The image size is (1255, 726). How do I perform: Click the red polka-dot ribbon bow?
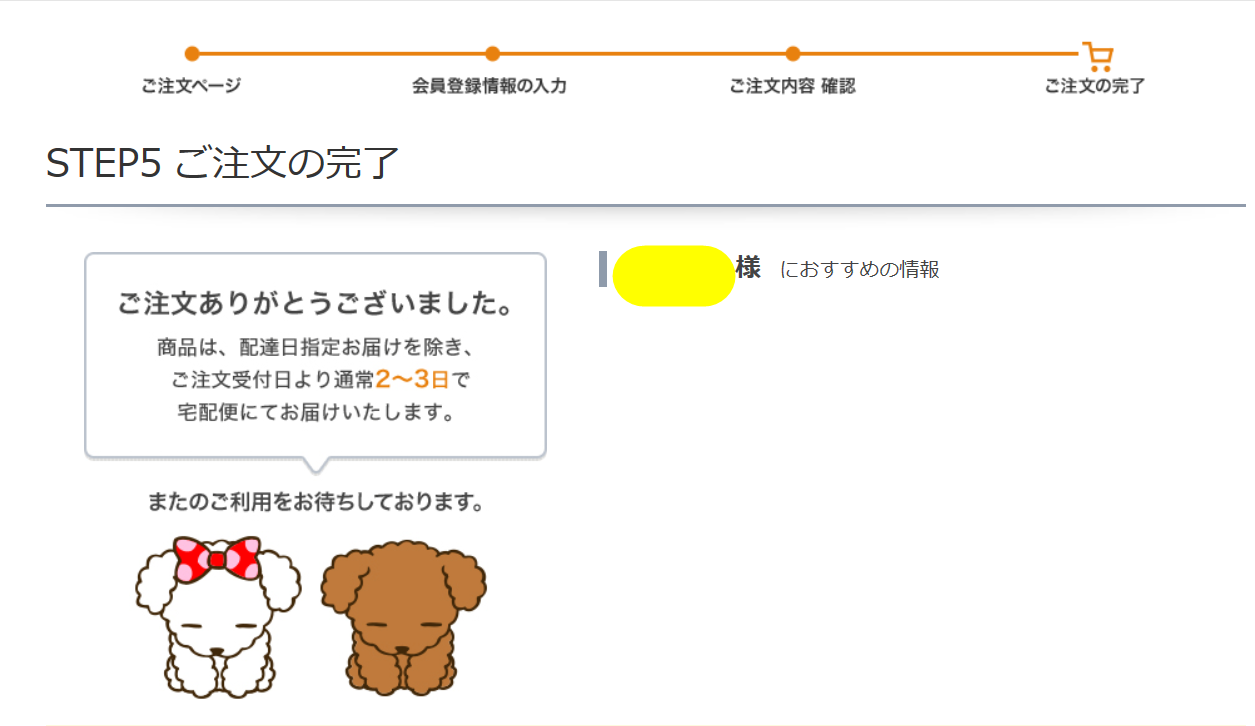(x=217, y=560)
